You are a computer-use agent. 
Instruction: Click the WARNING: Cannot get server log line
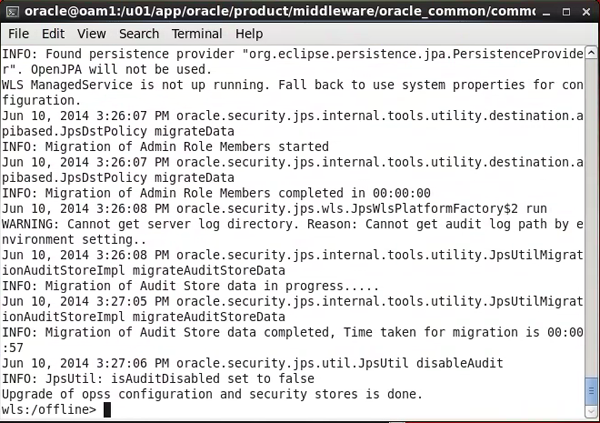(x=290, y=223)
